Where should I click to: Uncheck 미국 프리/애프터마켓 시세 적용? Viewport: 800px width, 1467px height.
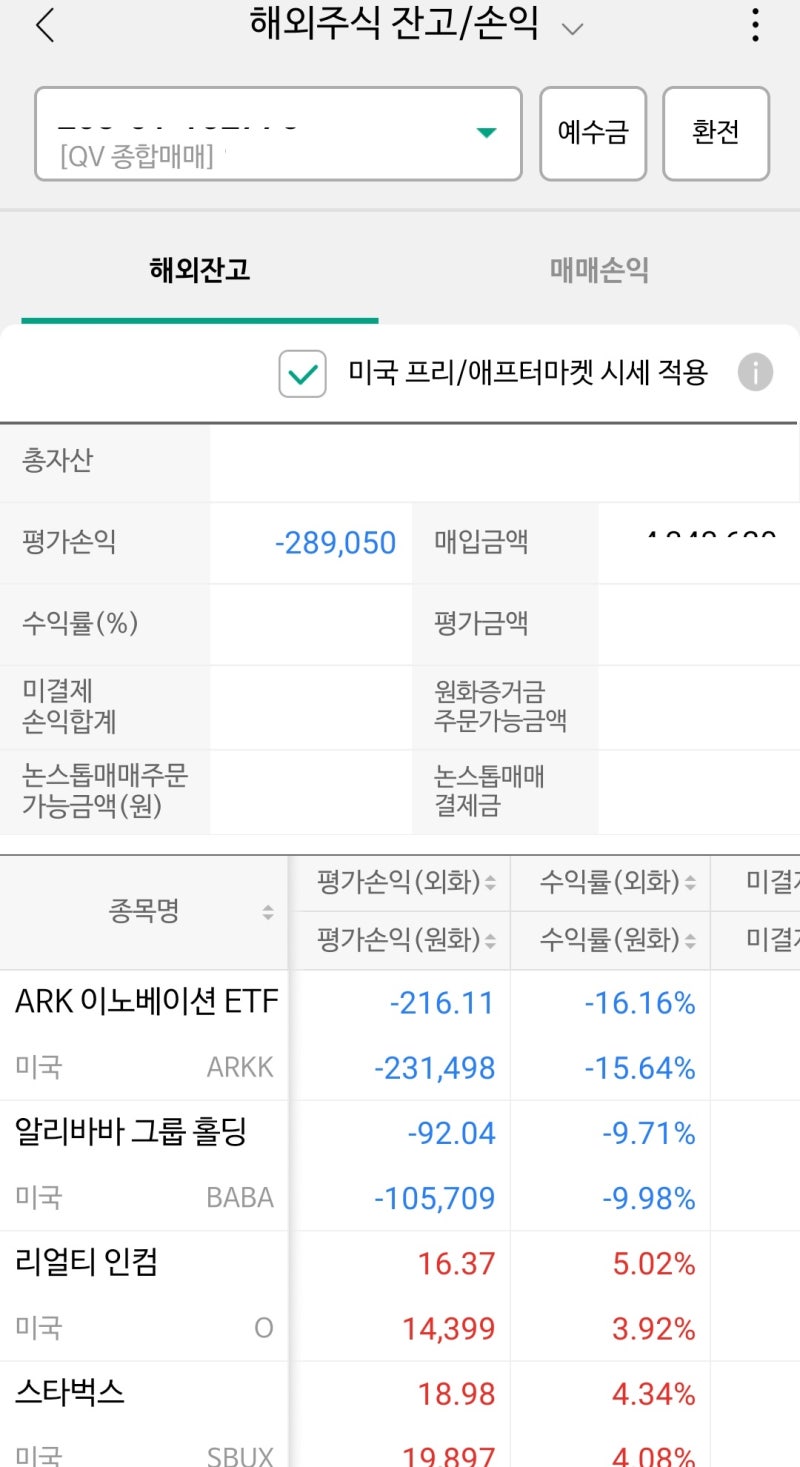coord(302,372)
